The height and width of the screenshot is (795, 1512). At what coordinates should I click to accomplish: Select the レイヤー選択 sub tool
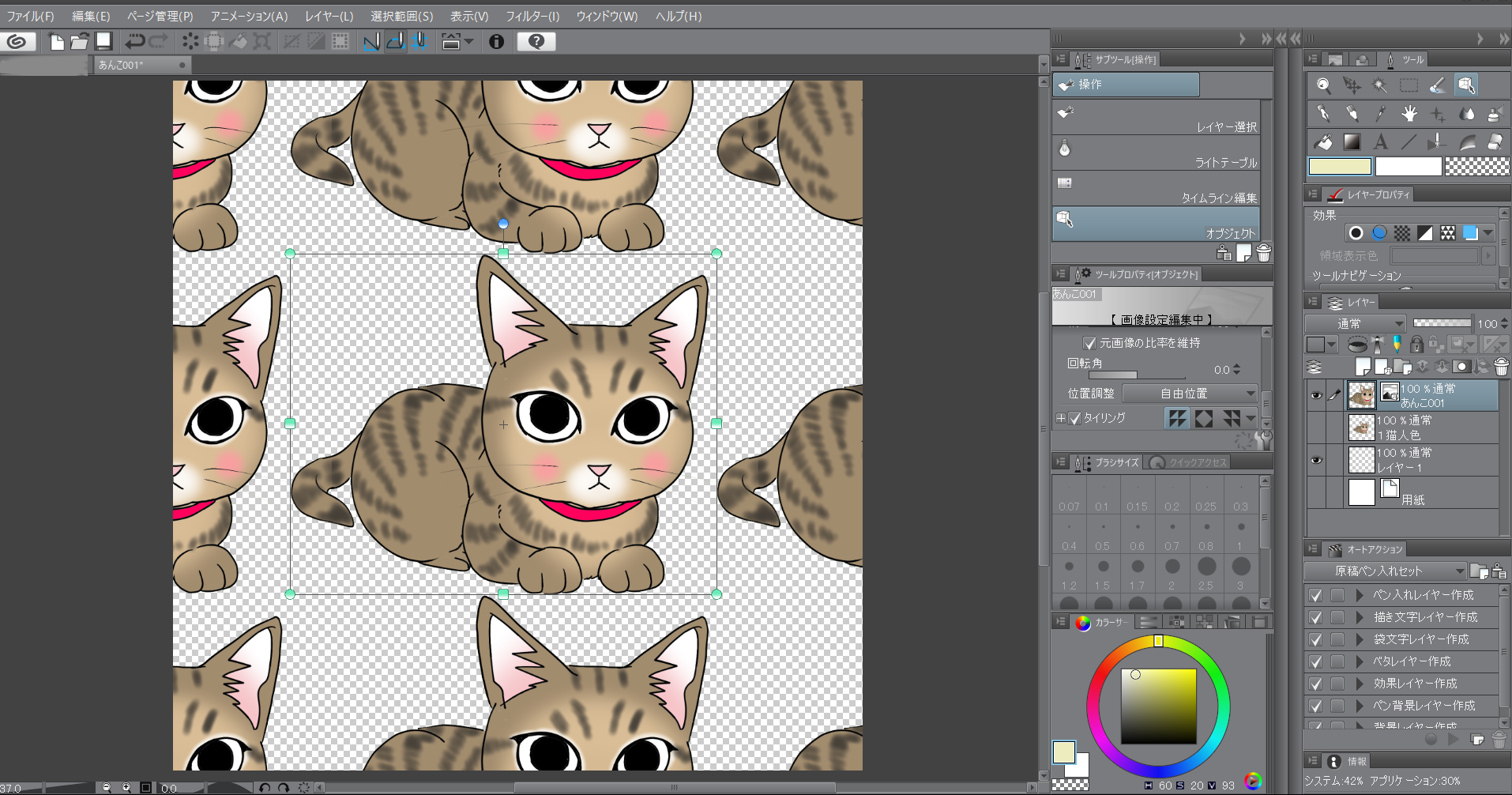[x=1157, y=118]
